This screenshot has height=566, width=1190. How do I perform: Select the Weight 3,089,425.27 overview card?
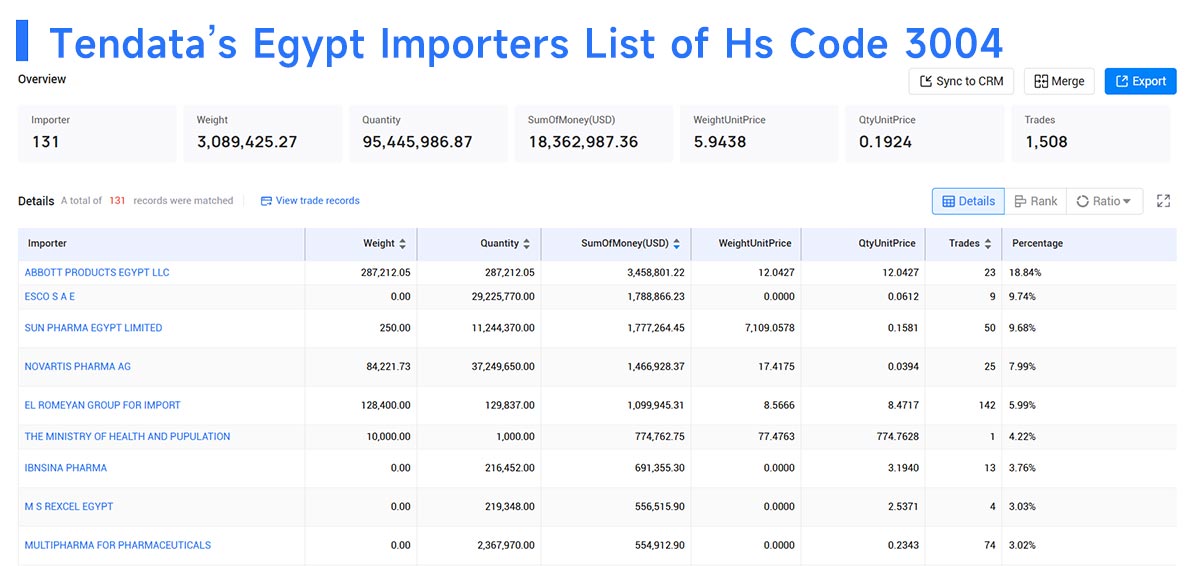263,134
